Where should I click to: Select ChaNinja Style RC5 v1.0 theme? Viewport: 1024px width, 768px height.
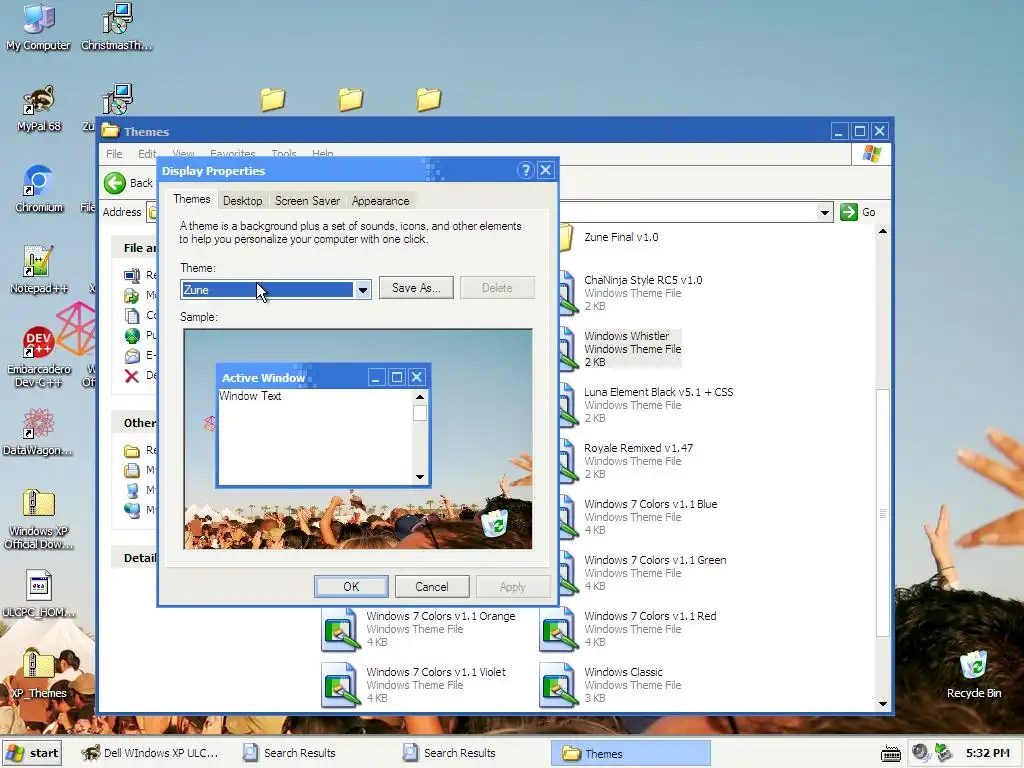click(631, 293)
